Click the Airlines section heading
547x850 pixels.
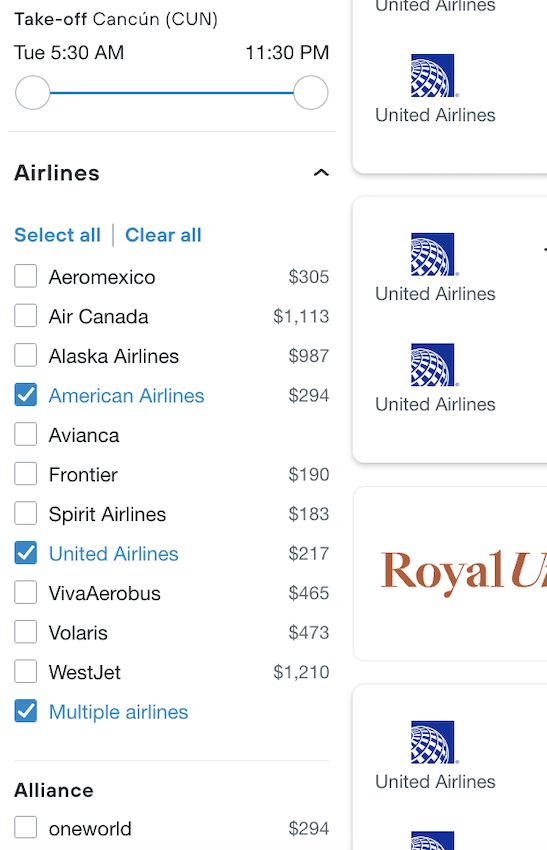(x=57, y=173)
